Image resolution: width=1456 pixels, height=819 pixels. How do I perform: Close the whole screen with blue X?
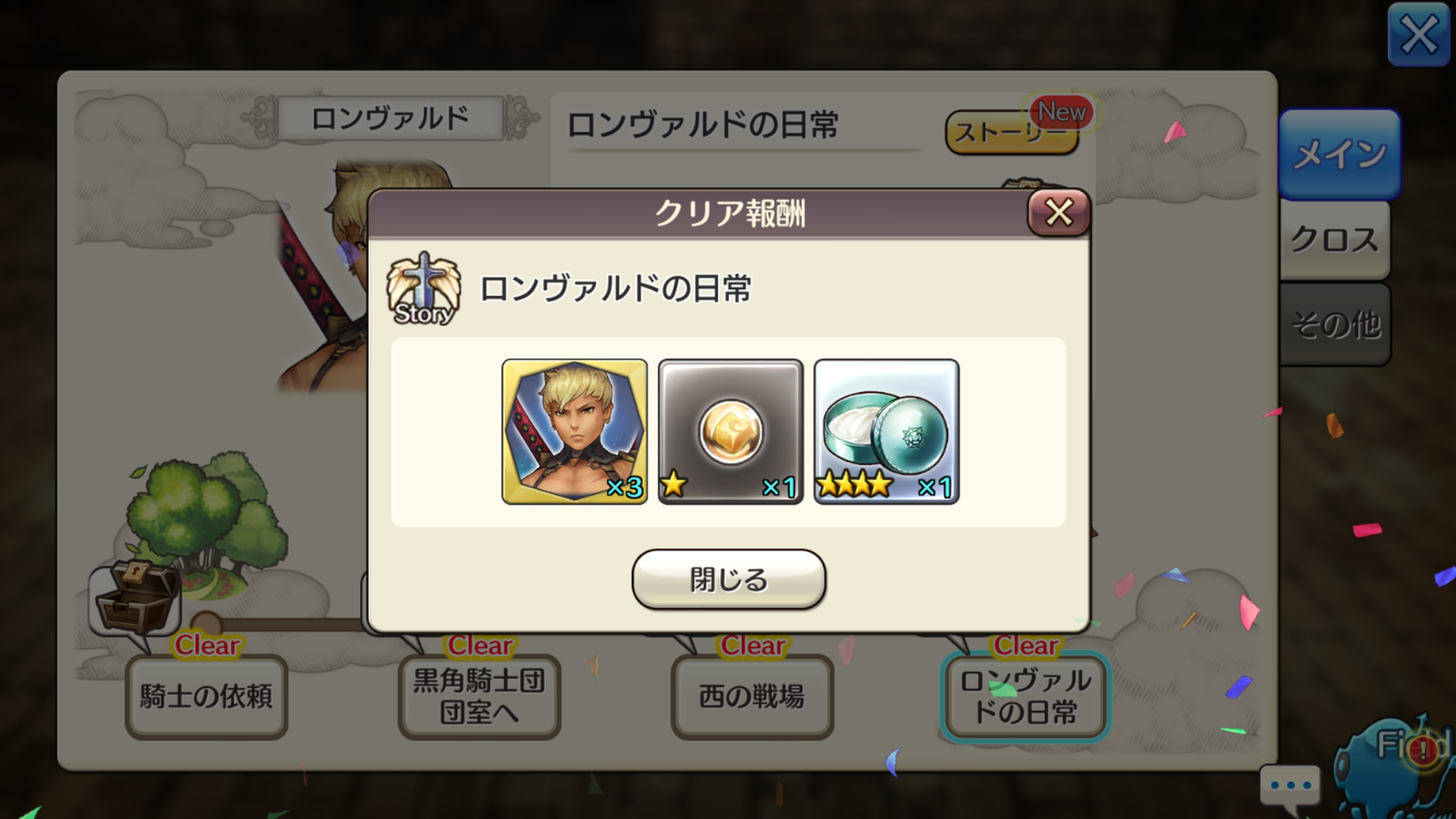pyautogui.click(x=1418, y=35)
